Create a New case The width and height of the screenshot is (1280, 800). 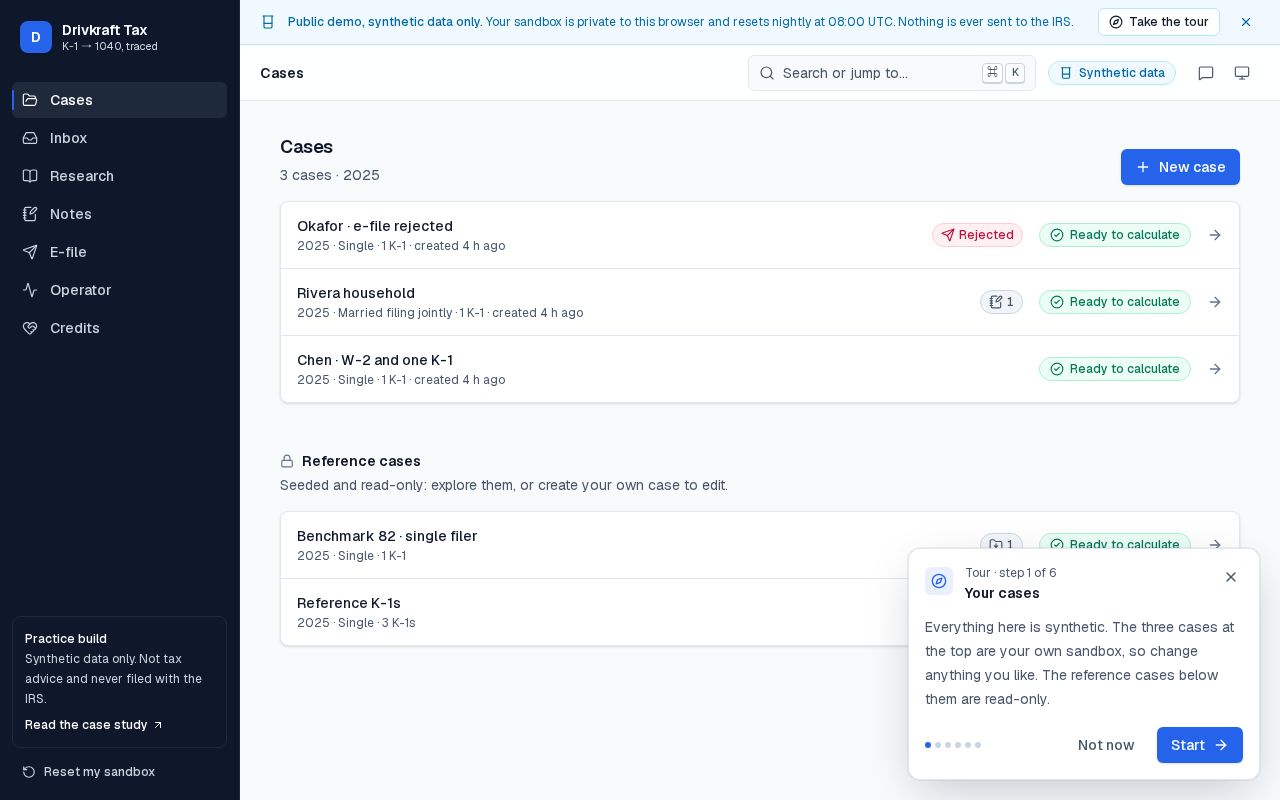click(1180, 167)
